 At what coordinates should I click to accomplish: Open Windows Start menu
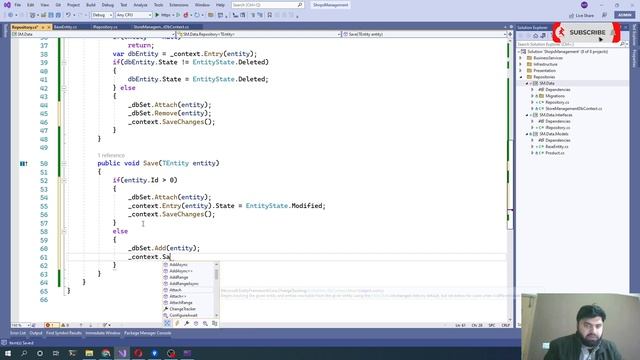[x=8, y=353]
